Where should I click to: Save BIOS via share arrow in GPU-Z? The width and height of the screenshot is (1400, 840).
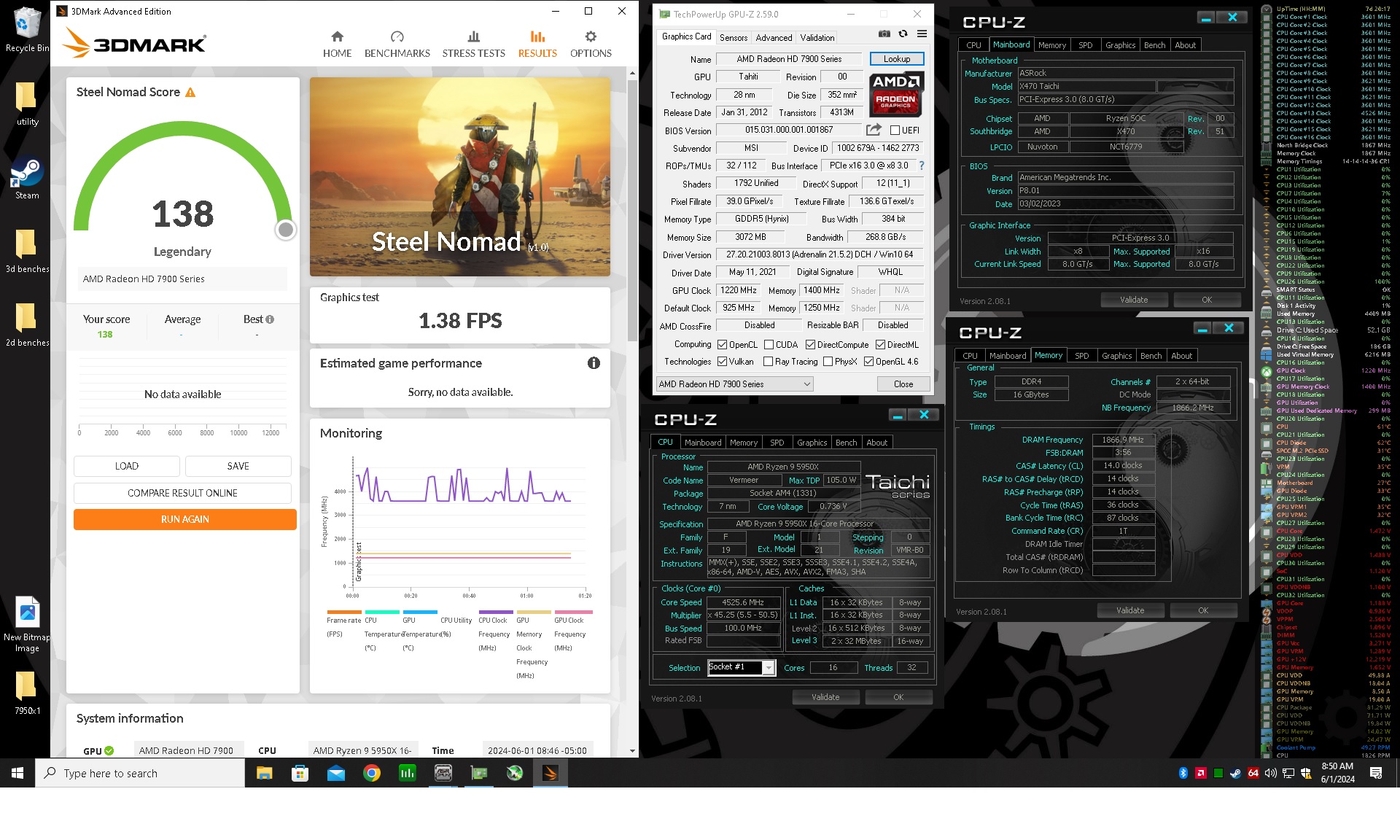pos(874,130)
